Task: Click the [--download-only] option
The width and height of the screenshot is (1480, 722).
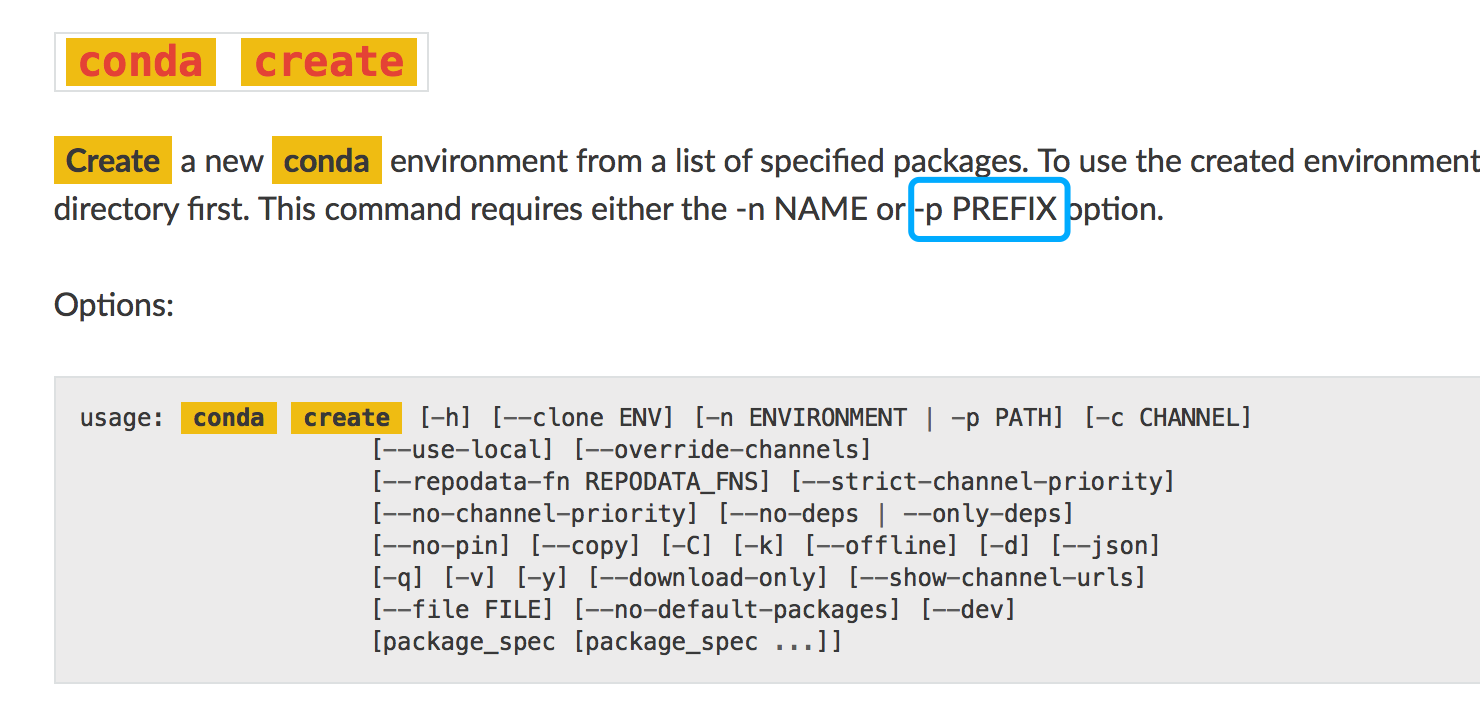Action: (x=708, y=577)
